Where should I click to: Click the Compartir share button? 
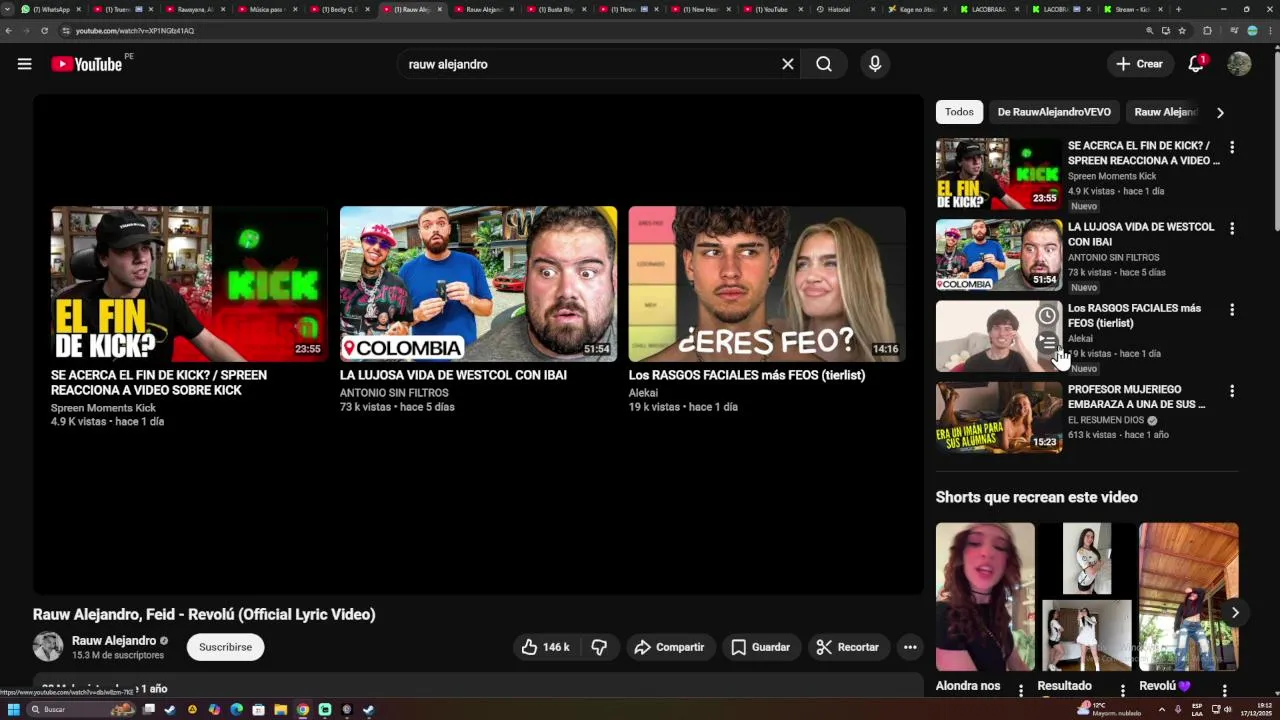click(669, 647)
